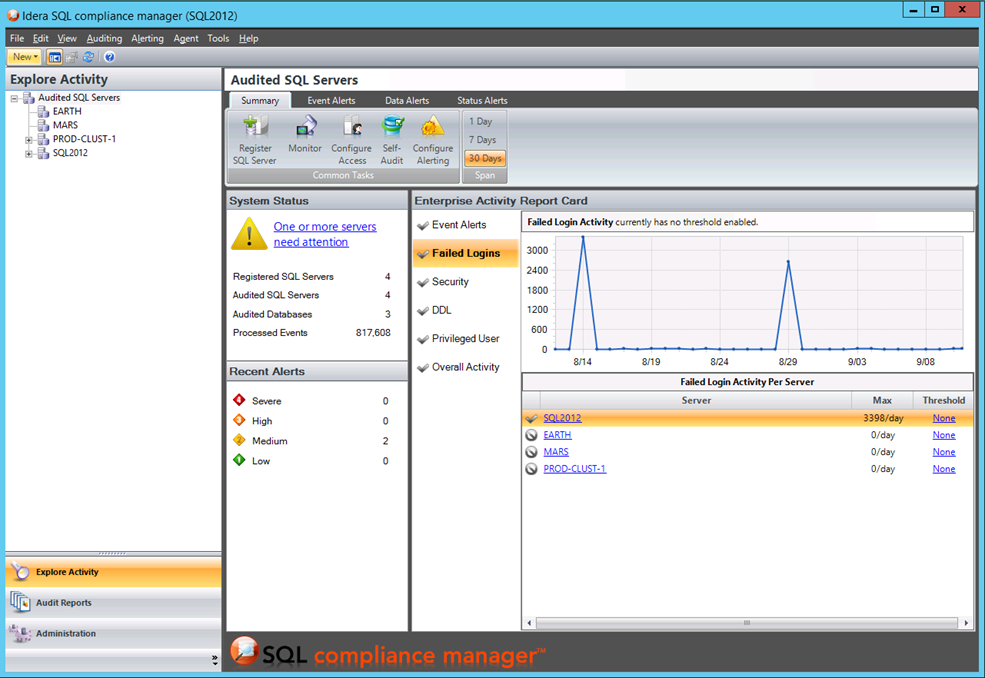Open the Auditing menu
The image size is (985, 678).
[x=104, y=38]
